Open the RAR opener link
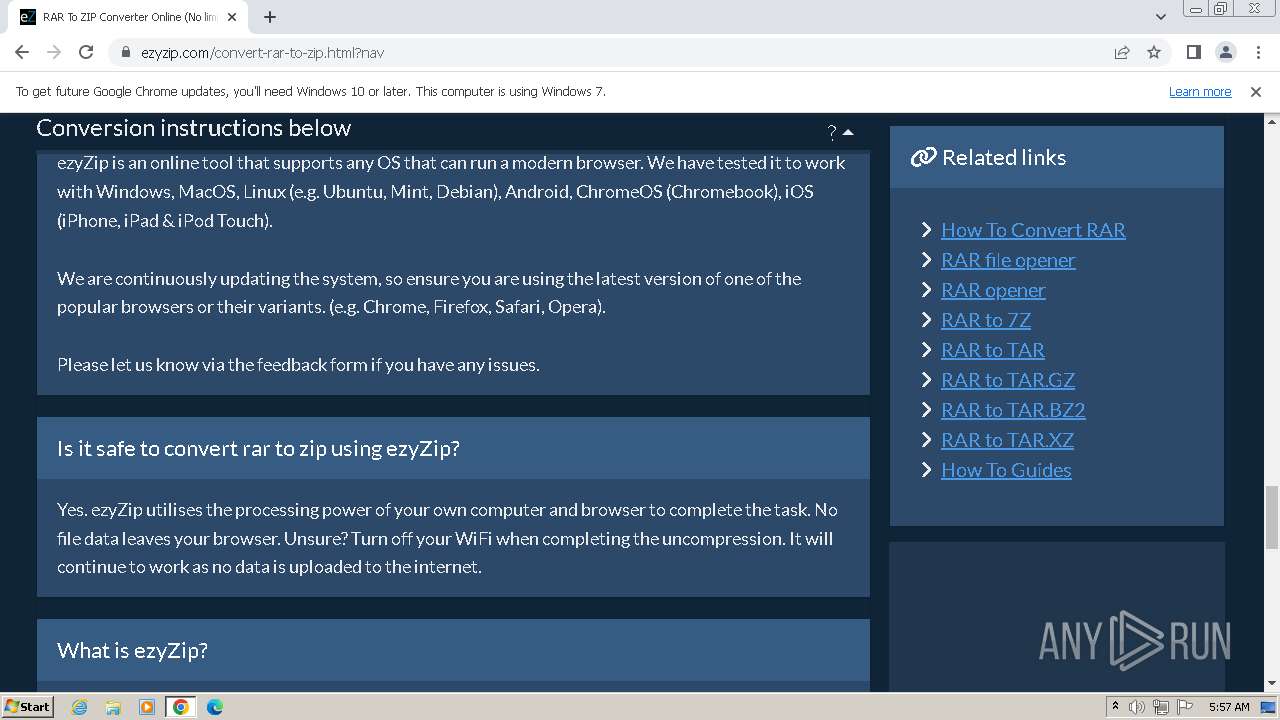1280x720 pixels. pyautogui.click(x=993, y=290)
